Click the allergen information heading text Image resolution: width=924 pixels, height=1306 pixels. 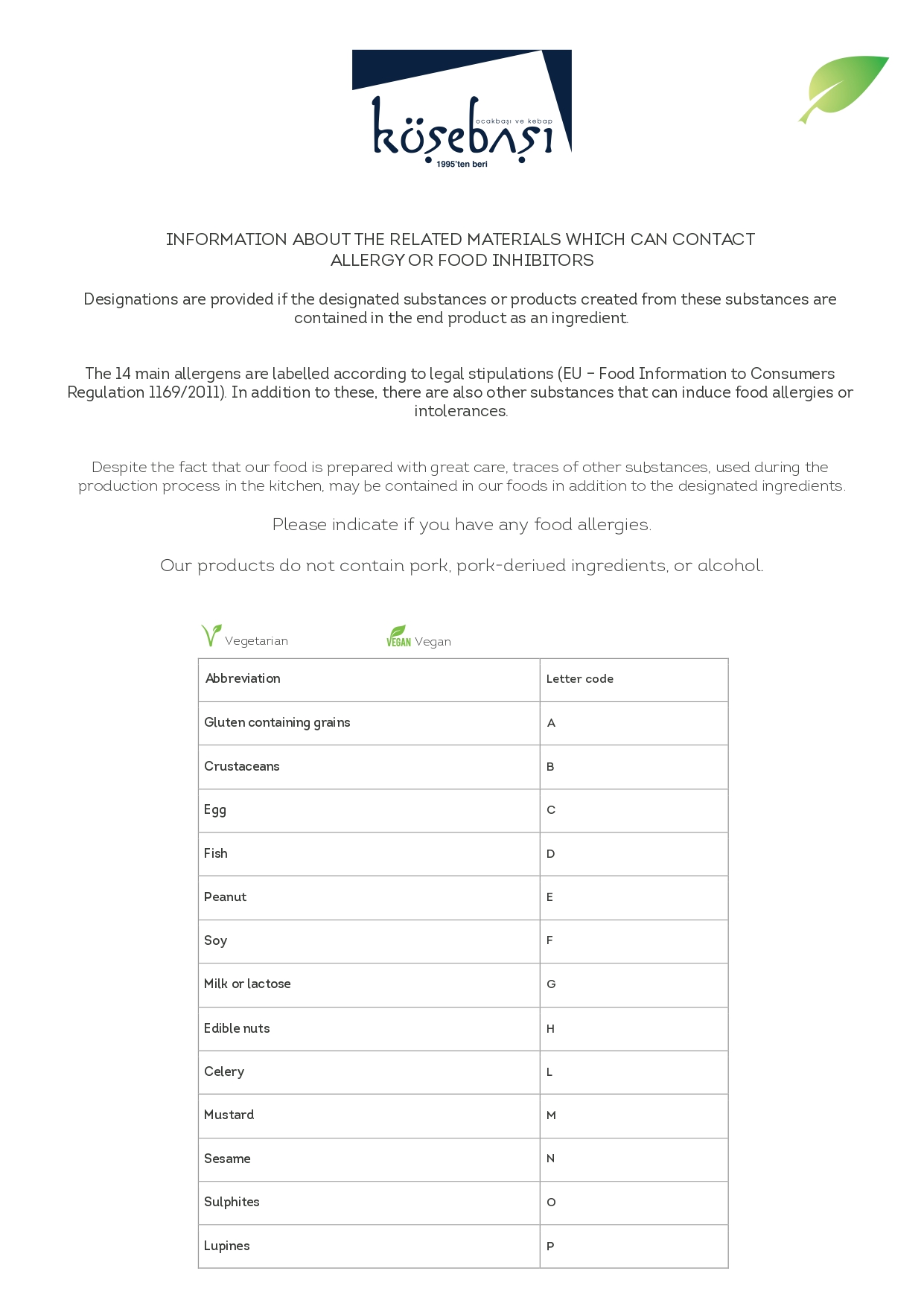click(x=462, y=249)
